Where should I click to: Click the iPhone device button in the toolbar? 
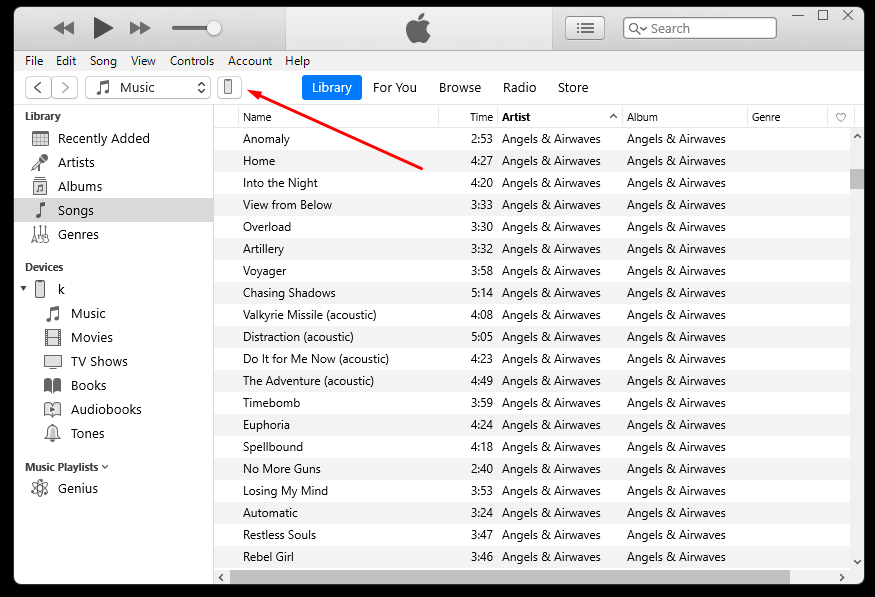(229, 87)
